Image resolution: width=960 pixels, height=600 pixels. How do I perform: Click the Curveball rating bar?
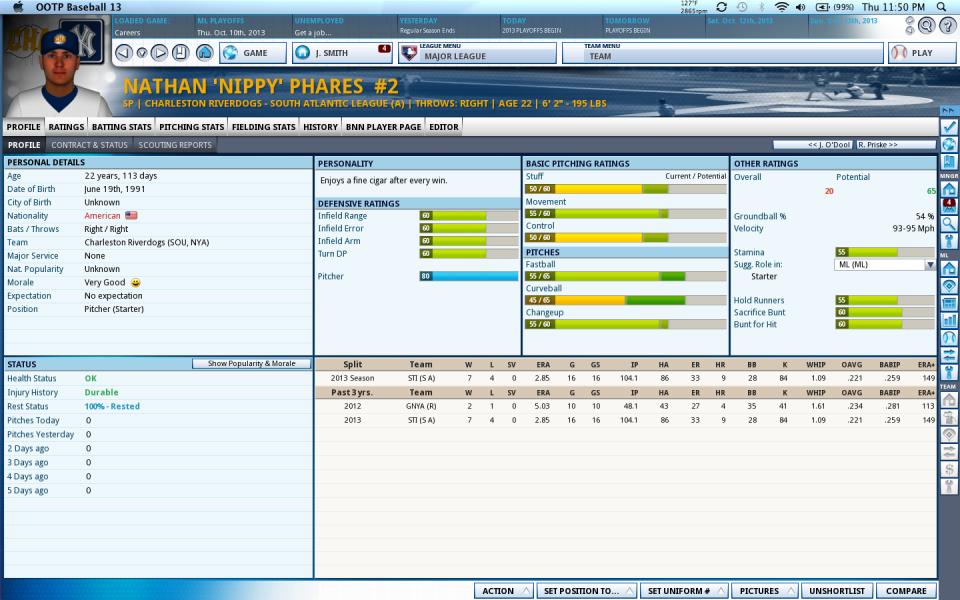click(626, 301)
